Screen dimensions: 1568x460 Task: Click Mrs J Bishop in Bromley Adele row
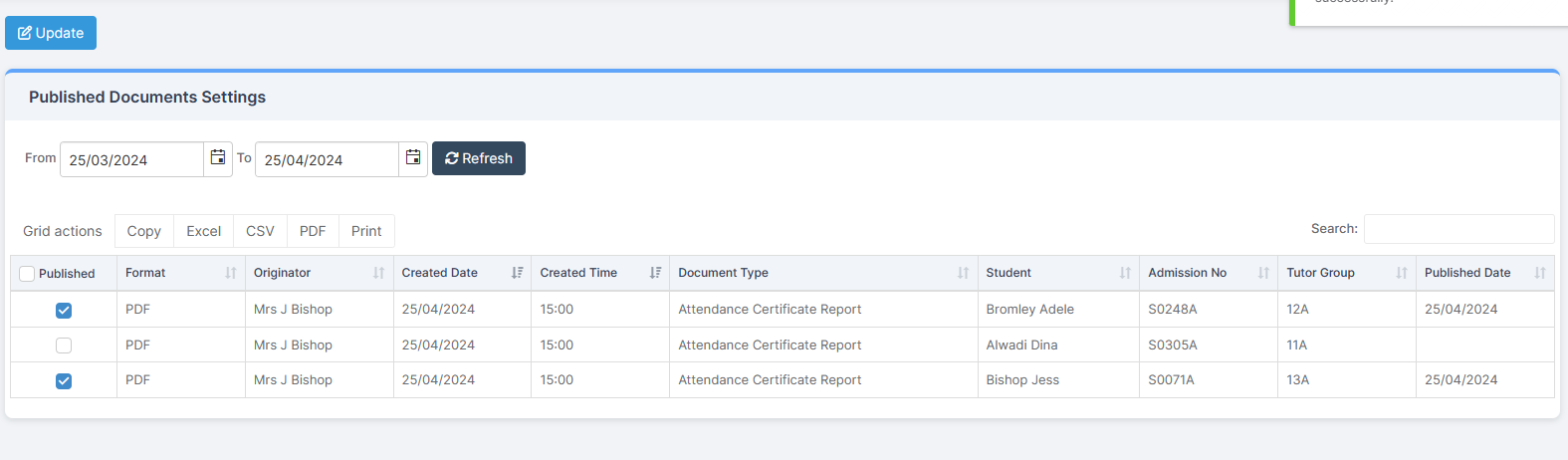[x=293, y=310]
